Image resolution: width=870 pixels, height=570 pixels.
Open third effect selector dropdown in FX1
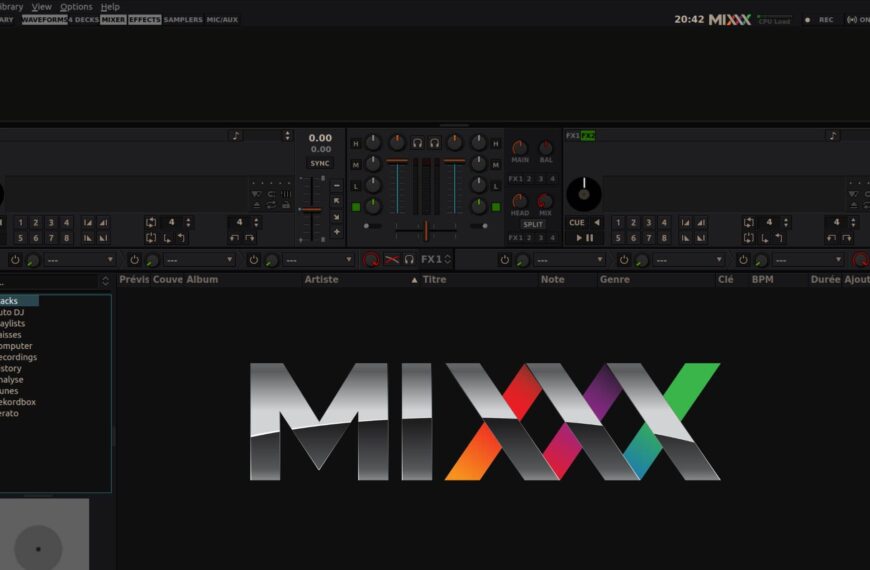[318, 260]
